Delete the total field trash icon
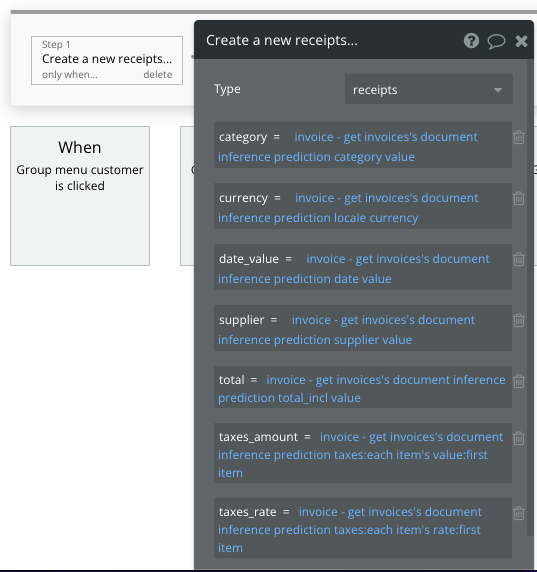 (519, 382)
